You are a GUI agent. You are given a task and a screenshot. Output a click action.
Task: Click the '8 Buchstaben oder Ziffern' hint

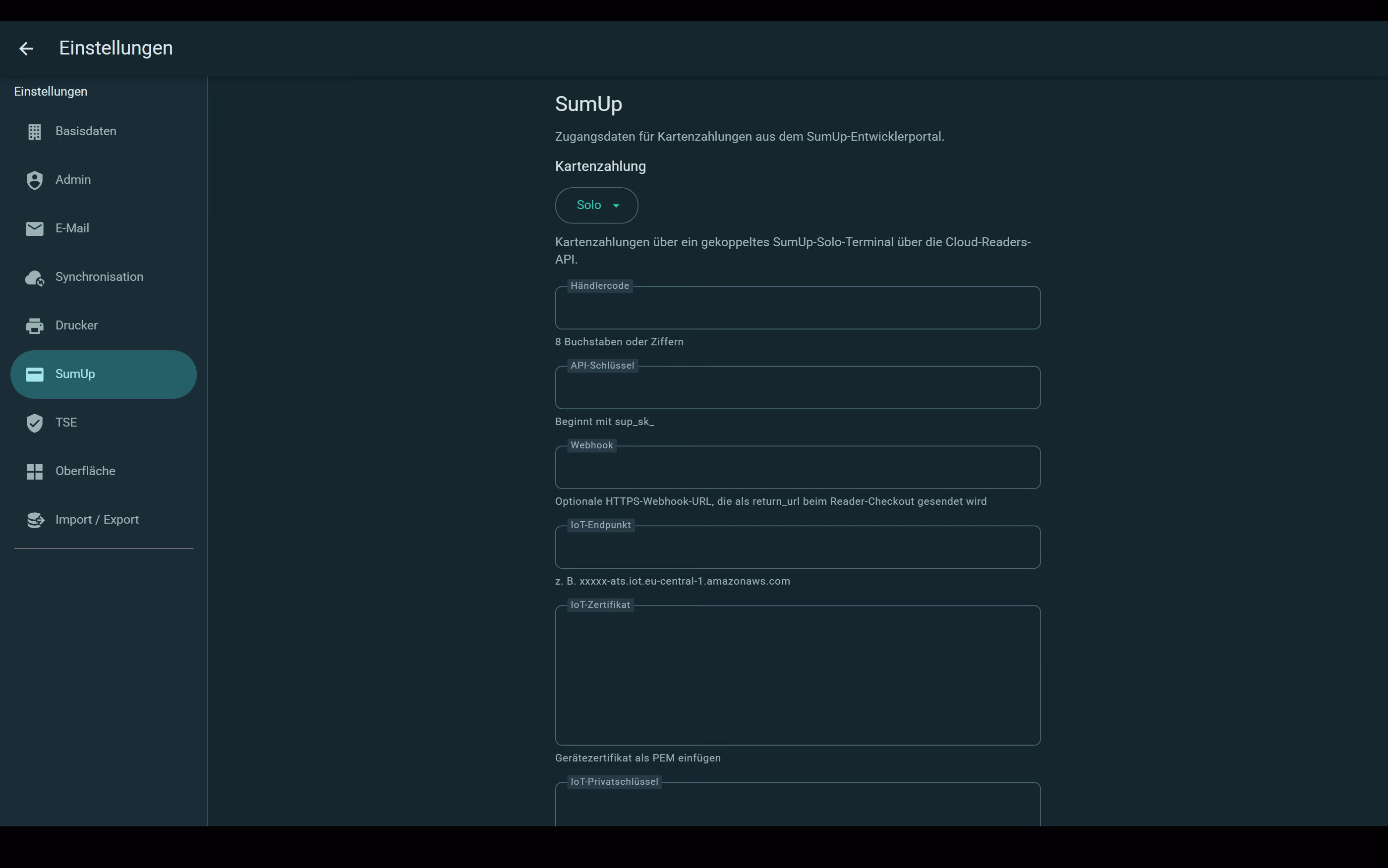coord(619,342)
